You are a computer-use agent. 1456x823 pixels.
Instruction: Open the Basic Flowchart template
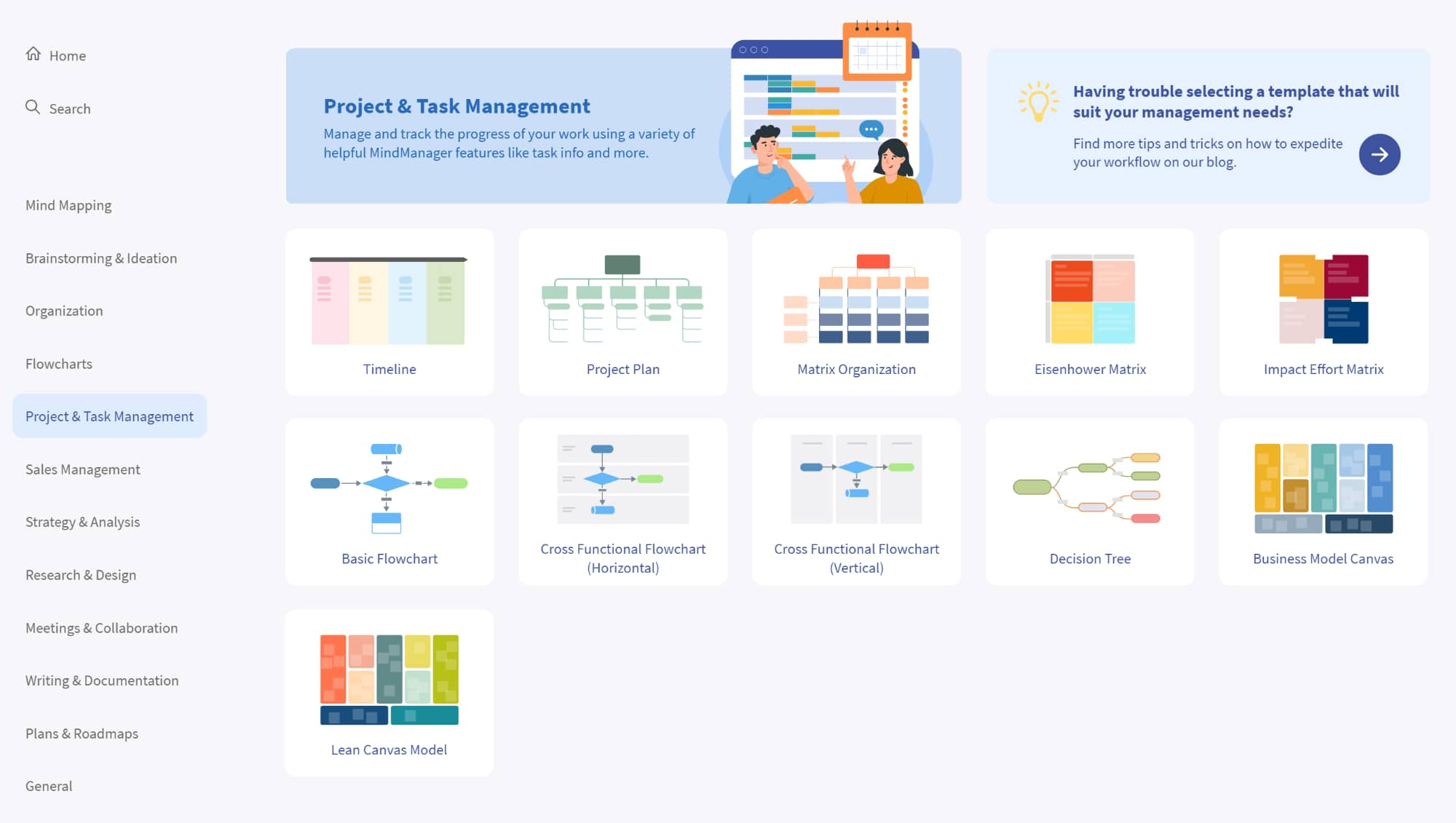[389, 500]
